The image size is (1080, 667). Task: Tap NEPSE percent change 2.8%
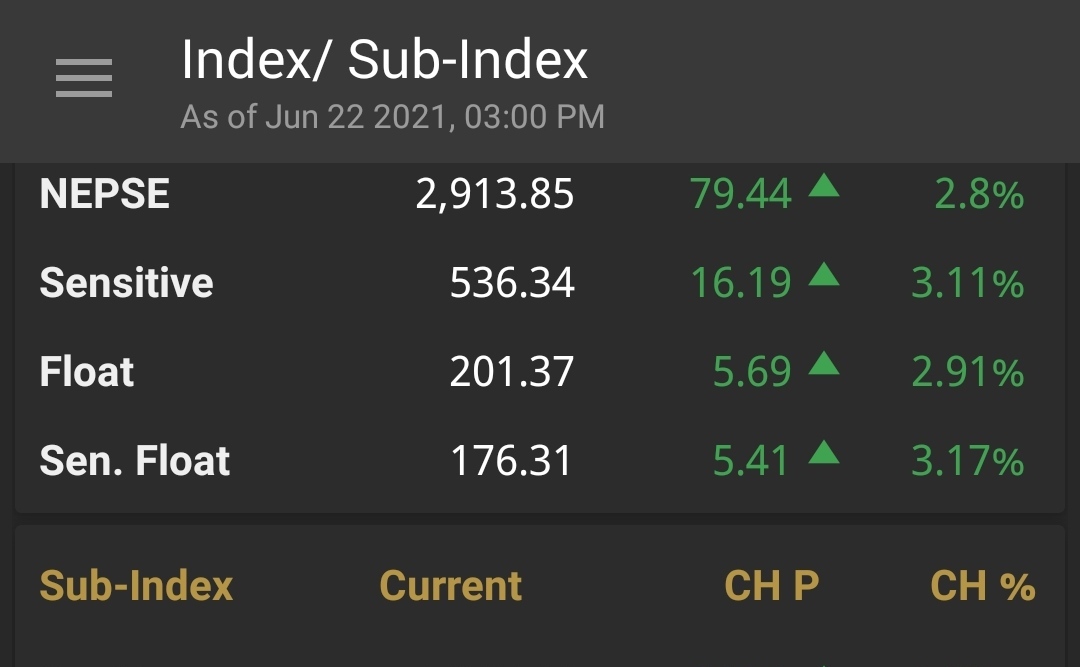979,194
